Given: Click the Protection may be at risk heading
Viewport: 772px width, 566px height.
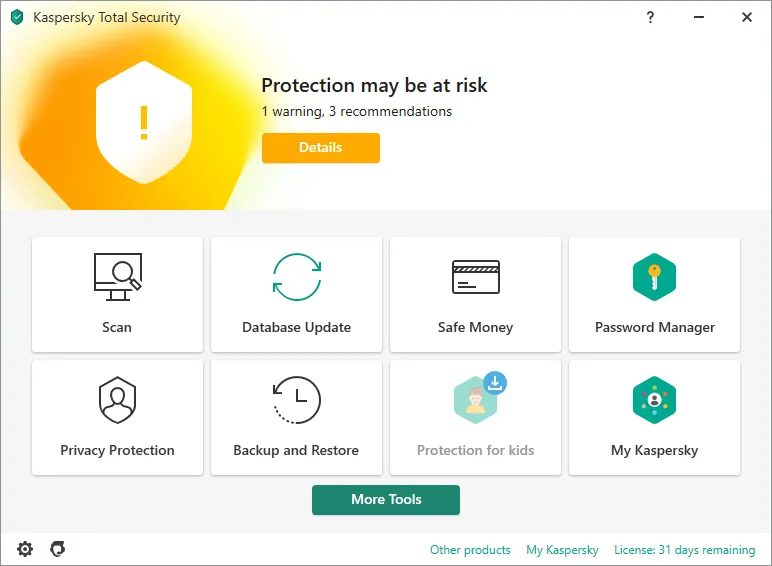Looking at the screenshot, I should coord(374,85).
